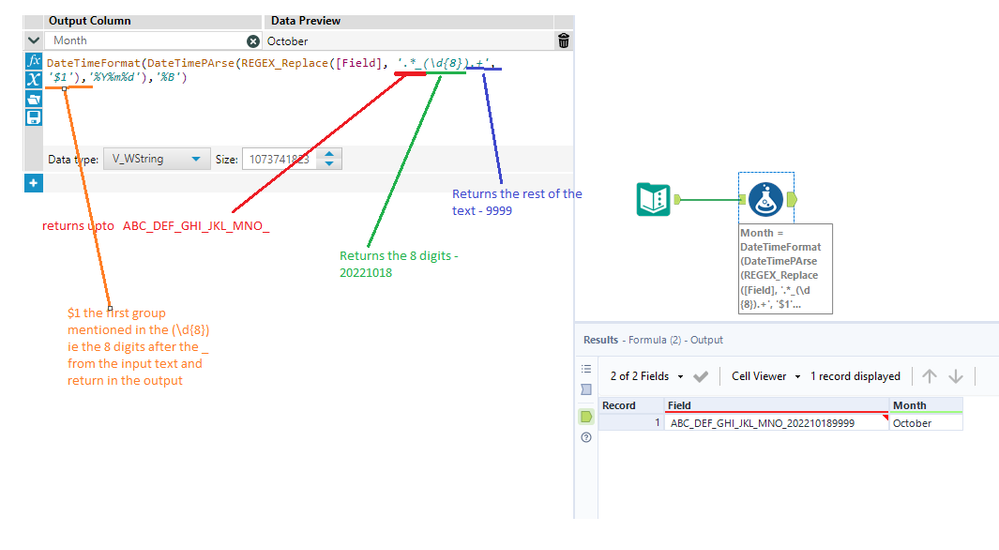The height and width of the screenshot is (550, 999).
Task: Open the Cell Viewer dropdown
Action: coord(765,376)
